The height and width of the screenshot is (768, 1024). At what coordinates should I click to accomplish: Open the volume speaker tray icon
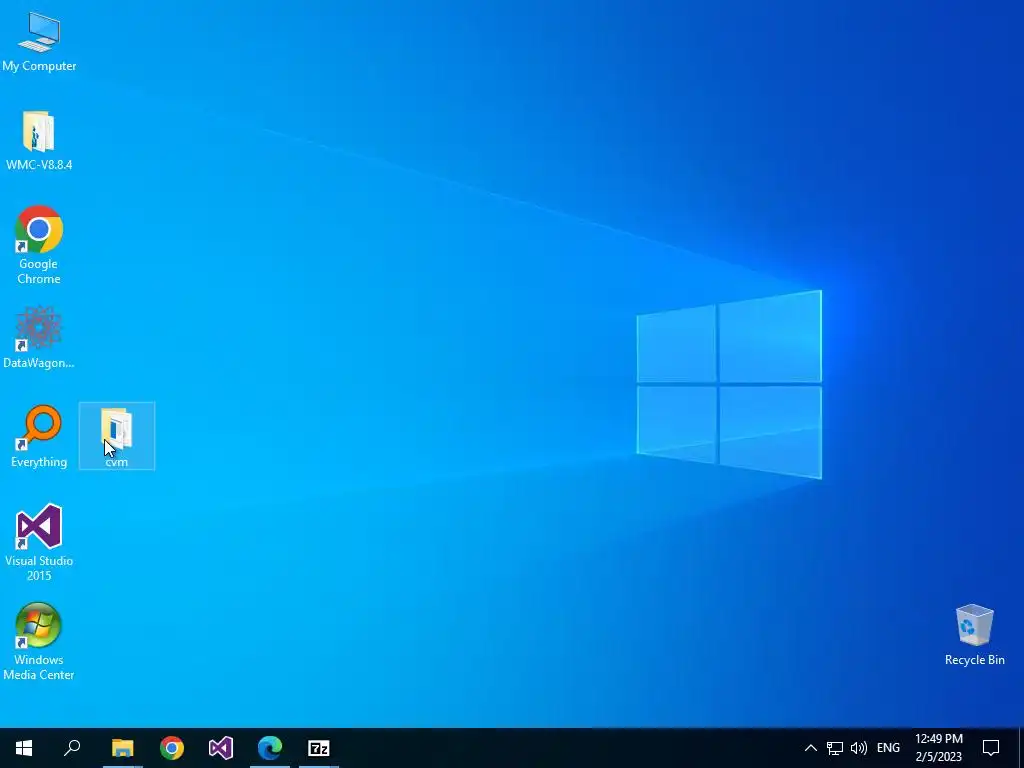pyautogui.click(x=859, y=748)
